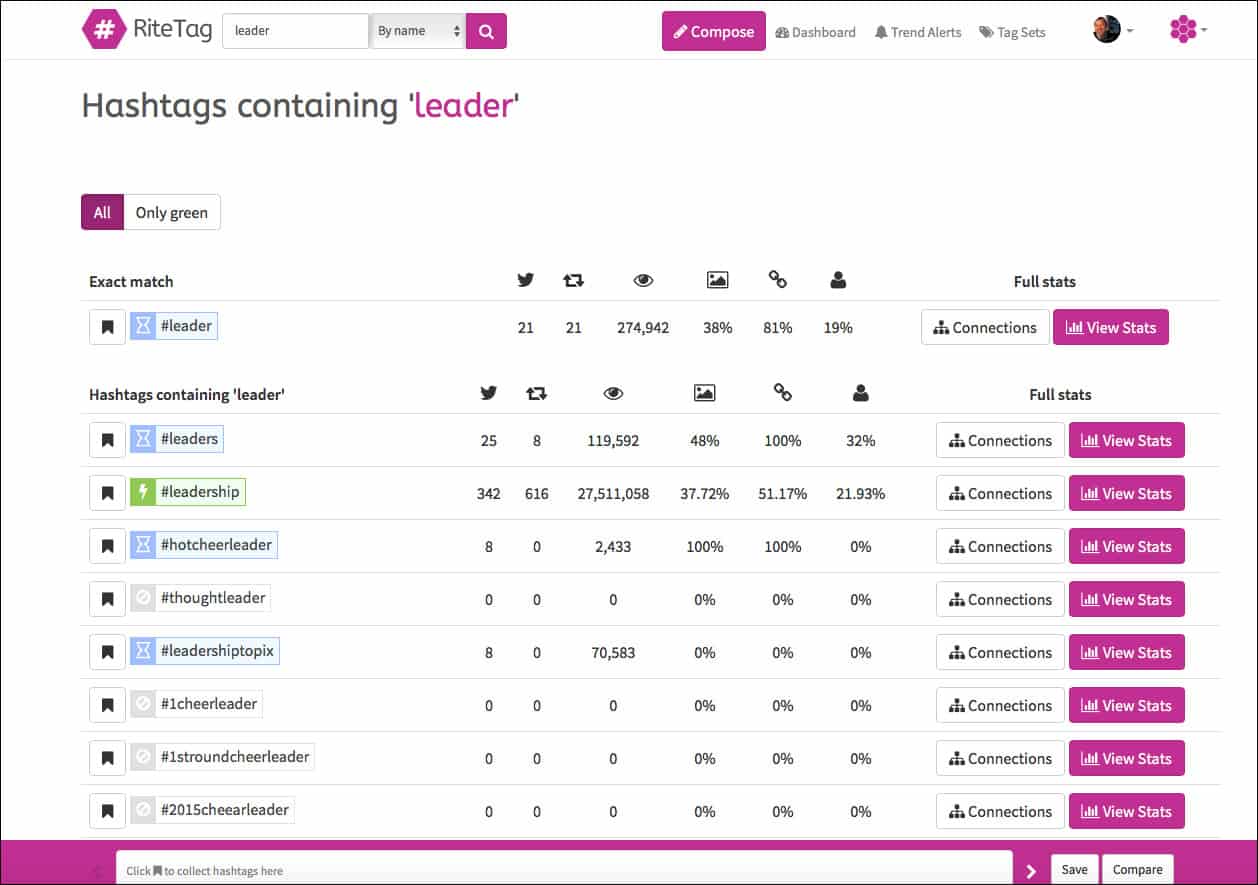View Stats for #1cheerleader
Viewport: 1258px width, 885px height.
(1127, 705)
